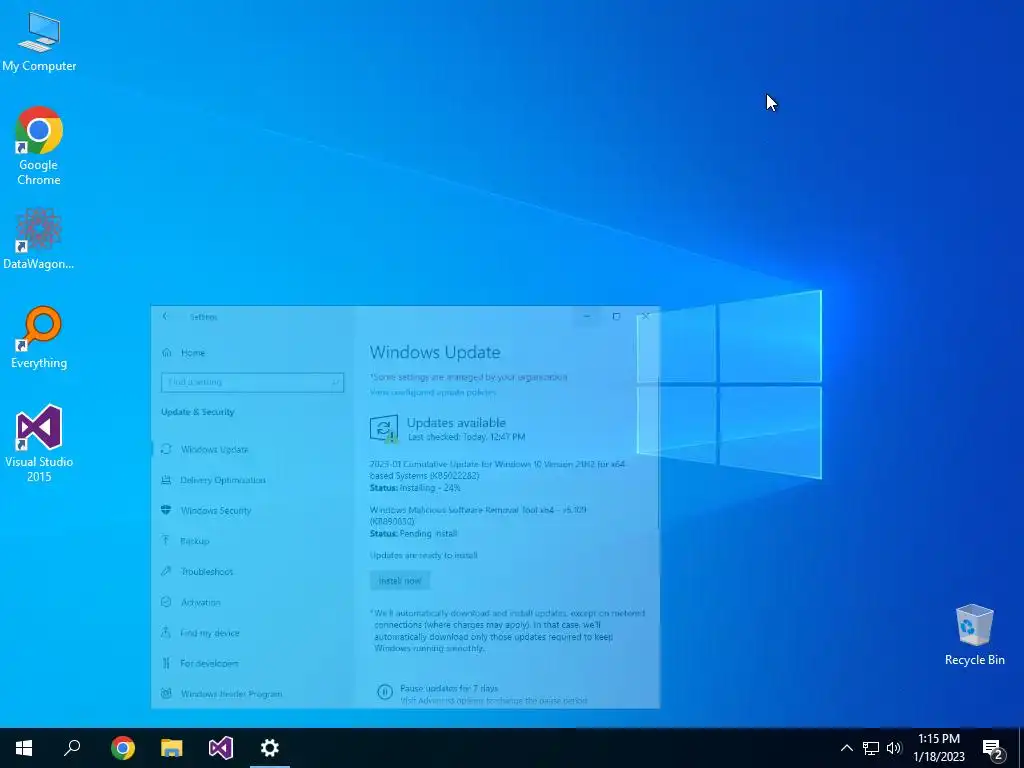Screen dimensions: 1024x768
Task: Open taskbar Search magnifier
Action: coord(72,748)
